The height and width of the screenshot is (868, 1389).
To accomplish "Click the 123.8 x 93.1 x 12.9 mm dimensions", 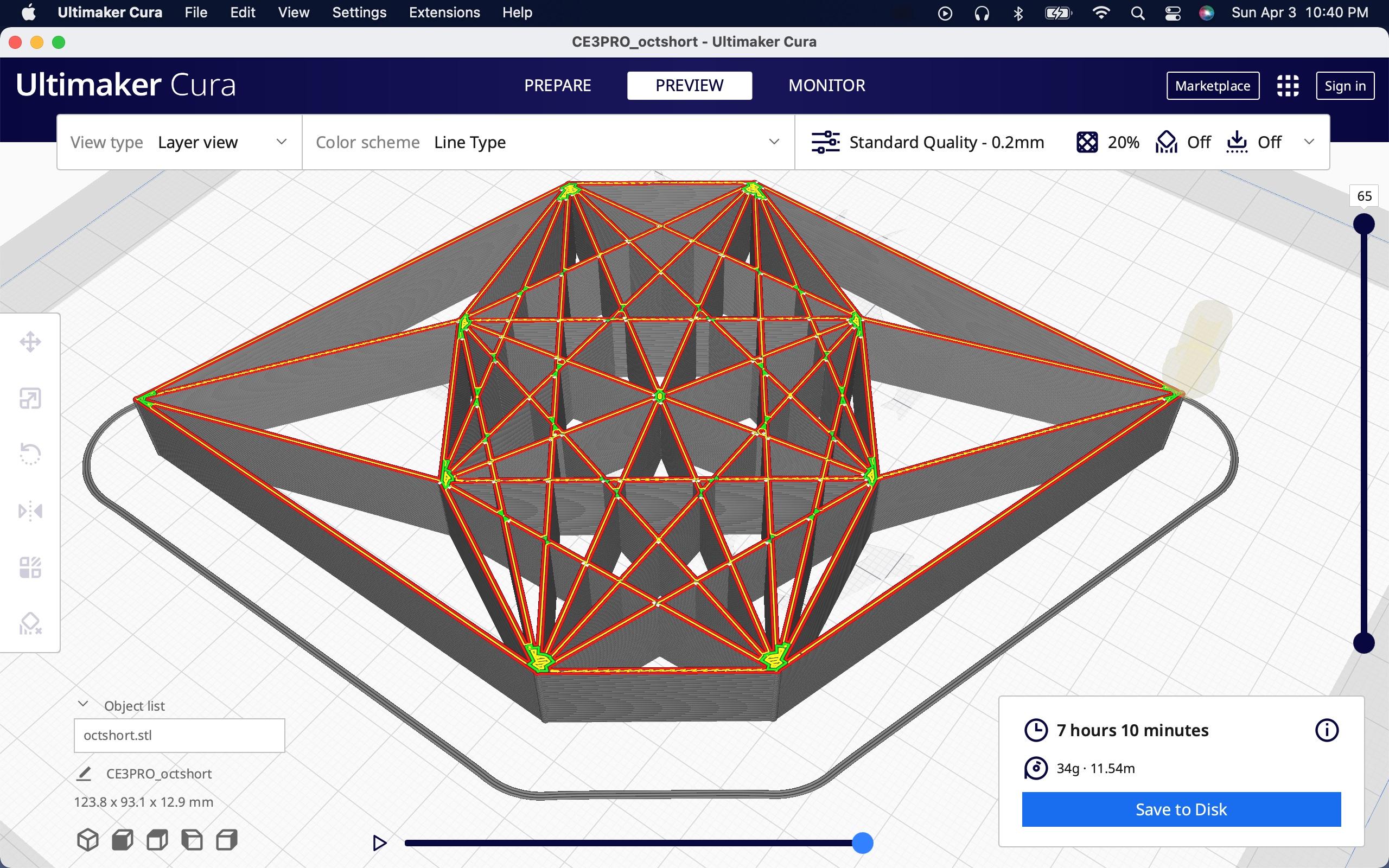I will point(143,802).
